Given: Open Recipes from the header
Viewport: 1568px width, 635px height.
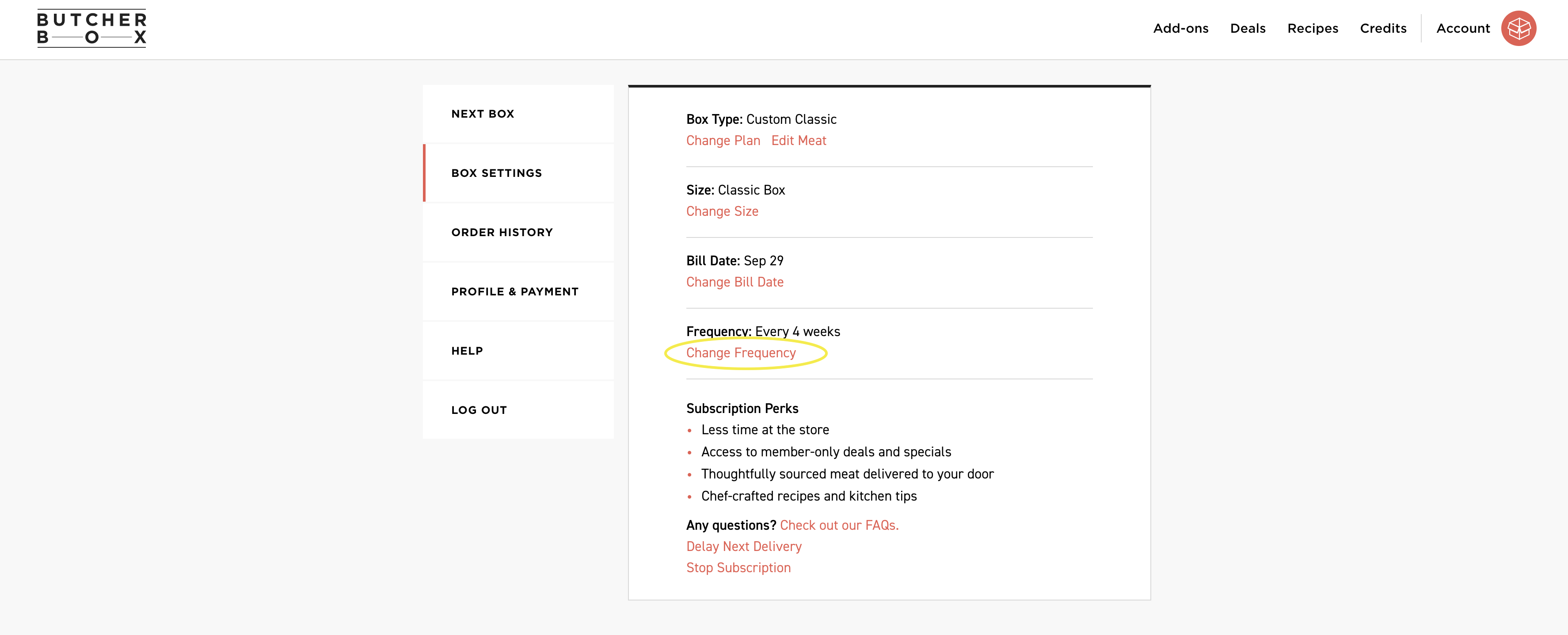Looking at the screenshot, I should point(1313,29).
